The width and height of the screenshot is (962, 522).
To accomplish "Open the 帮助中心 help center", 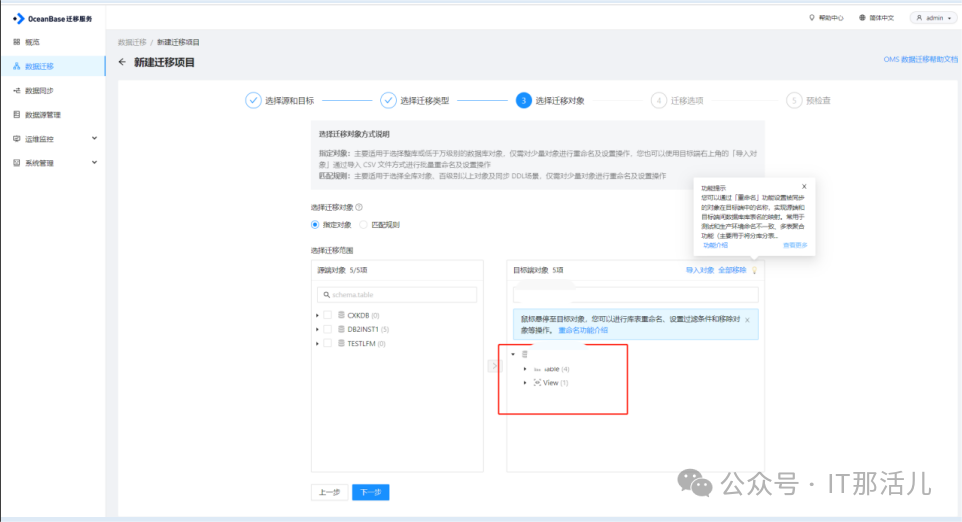I will click(x=826, y=18).
